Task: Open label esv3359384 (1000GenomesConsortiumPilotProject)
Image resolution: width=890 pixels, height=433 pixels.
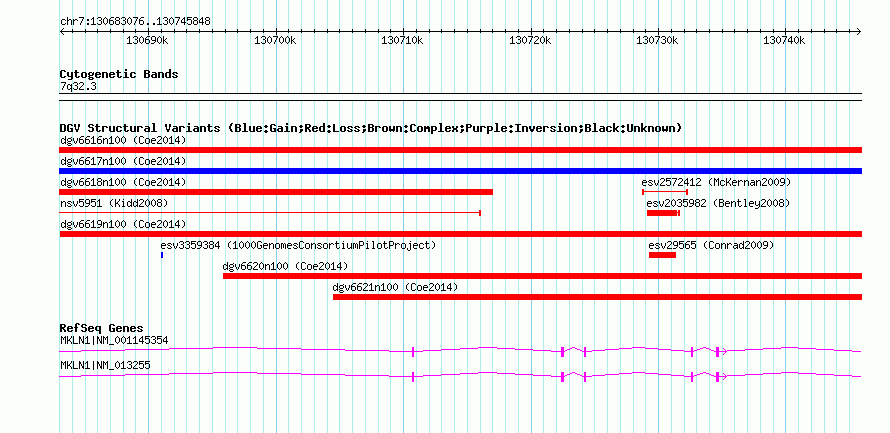Action: tap(298, 245)
